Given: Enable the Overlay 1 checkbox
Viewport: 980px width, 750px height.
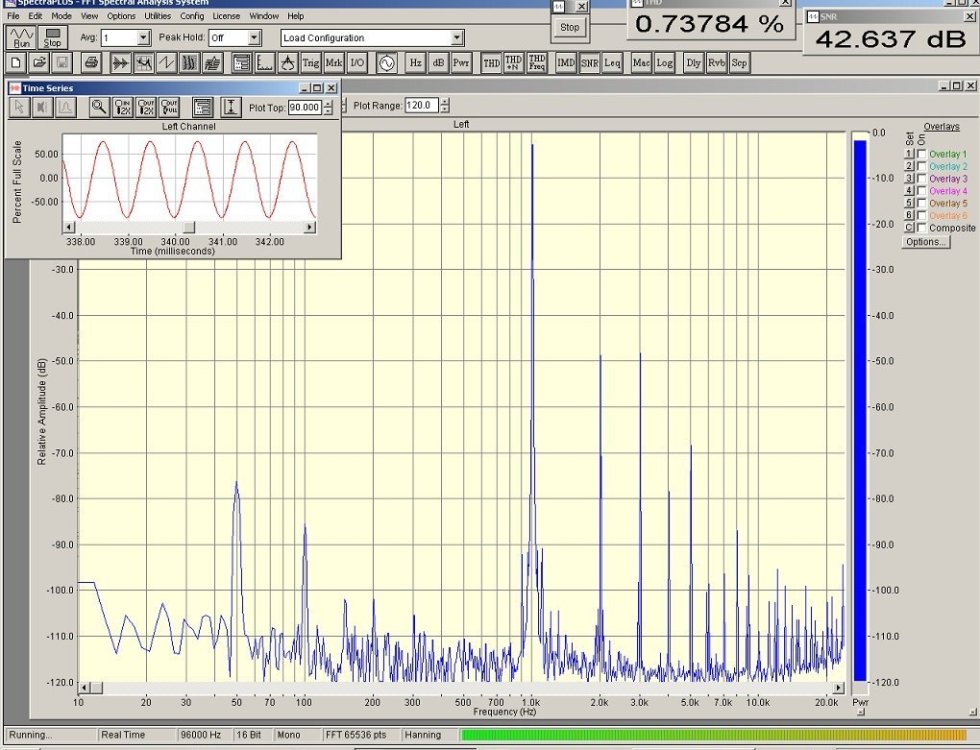Looking at the screenshot, I should point(921,155).
